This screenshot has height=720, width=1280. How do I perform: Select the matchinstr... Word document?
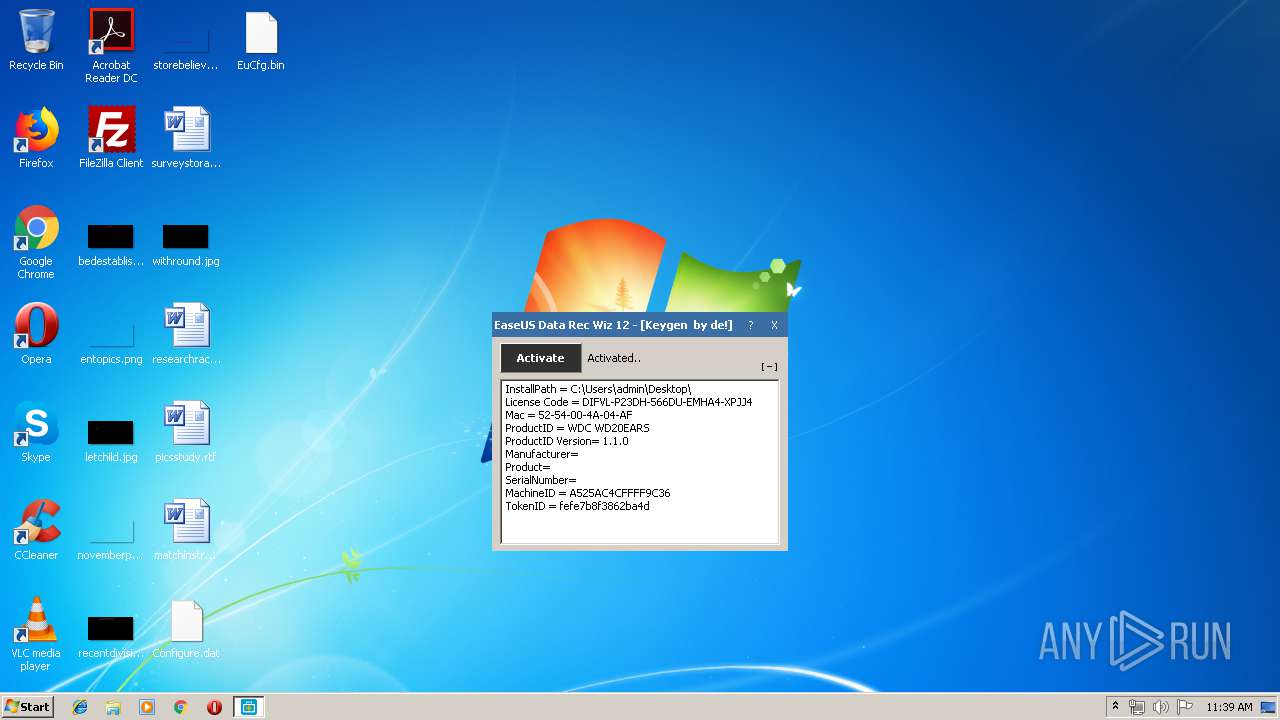point(186,531)
